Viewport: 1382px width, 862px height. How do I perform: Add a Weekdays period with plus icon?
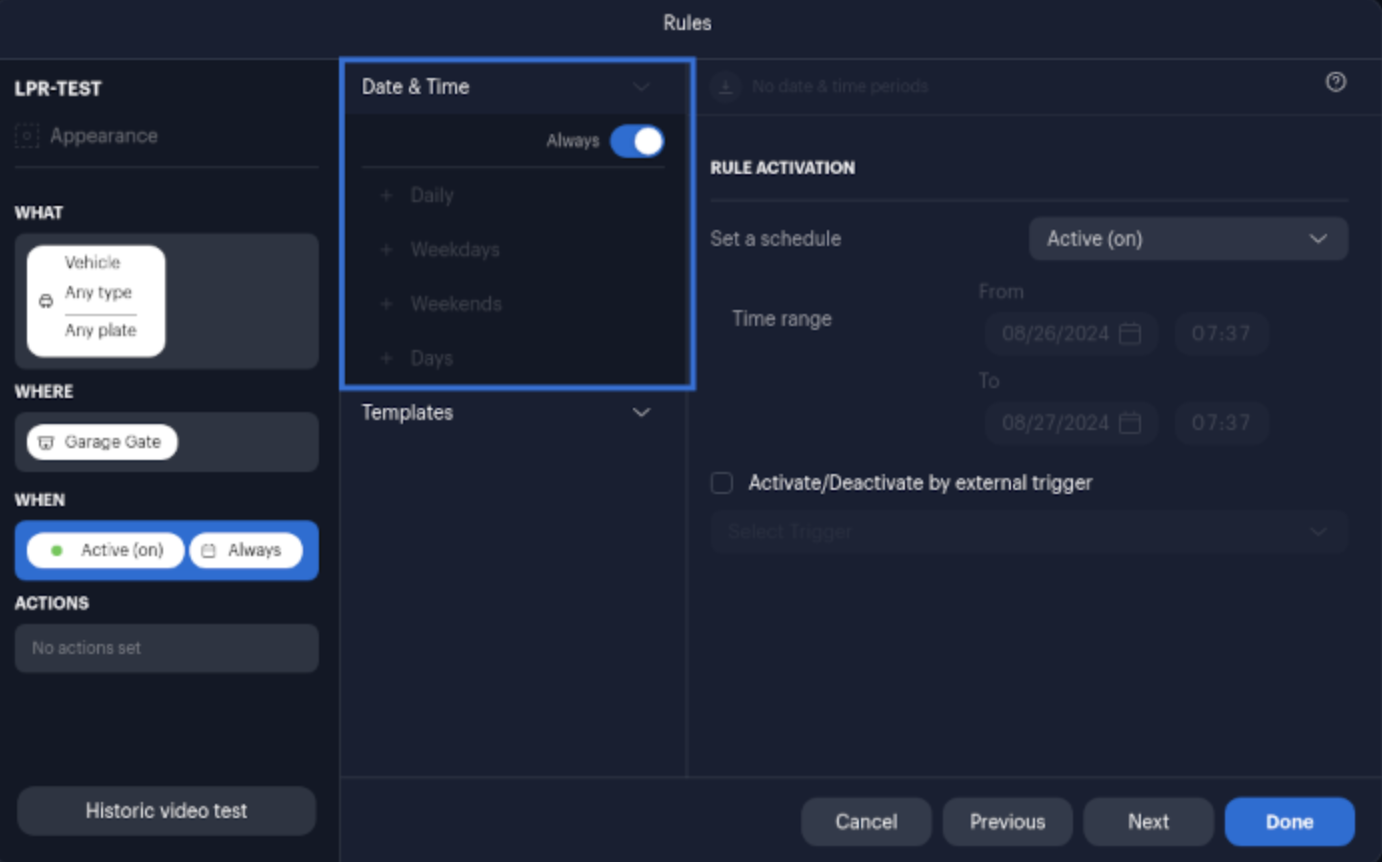(x=386, y=249)
